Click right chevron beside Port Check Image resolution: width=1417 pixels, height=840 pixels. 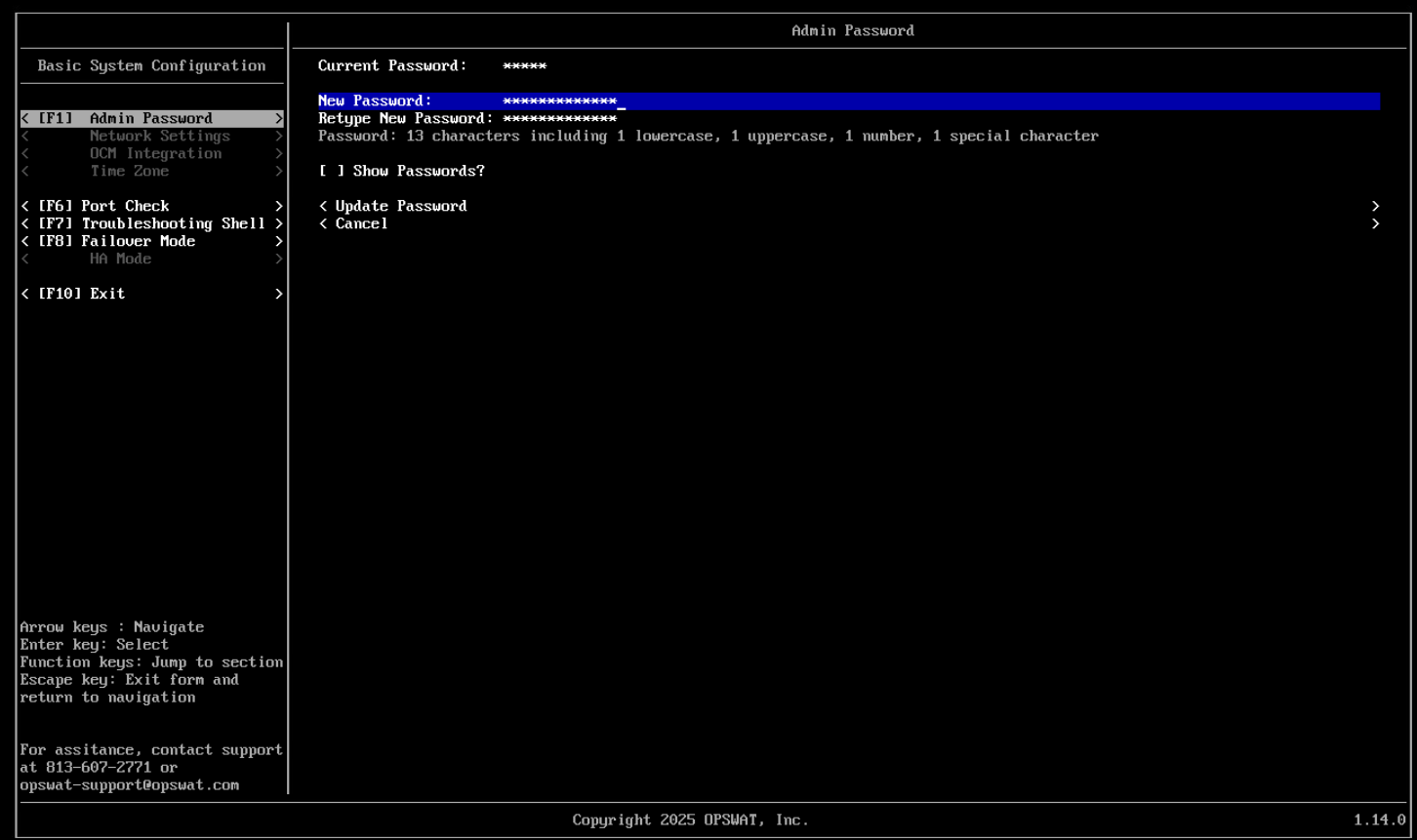point(278,206)
